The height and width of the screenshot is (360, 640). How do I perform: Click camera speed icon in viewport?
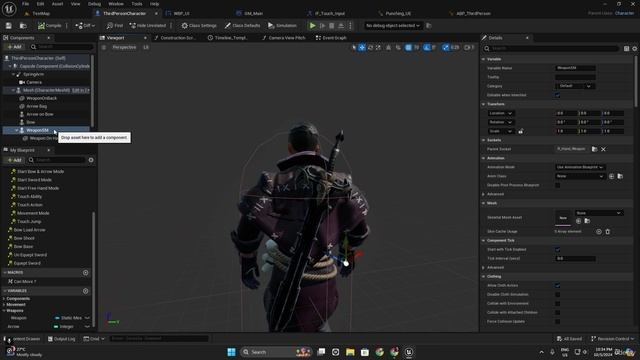tap(469, 47)
